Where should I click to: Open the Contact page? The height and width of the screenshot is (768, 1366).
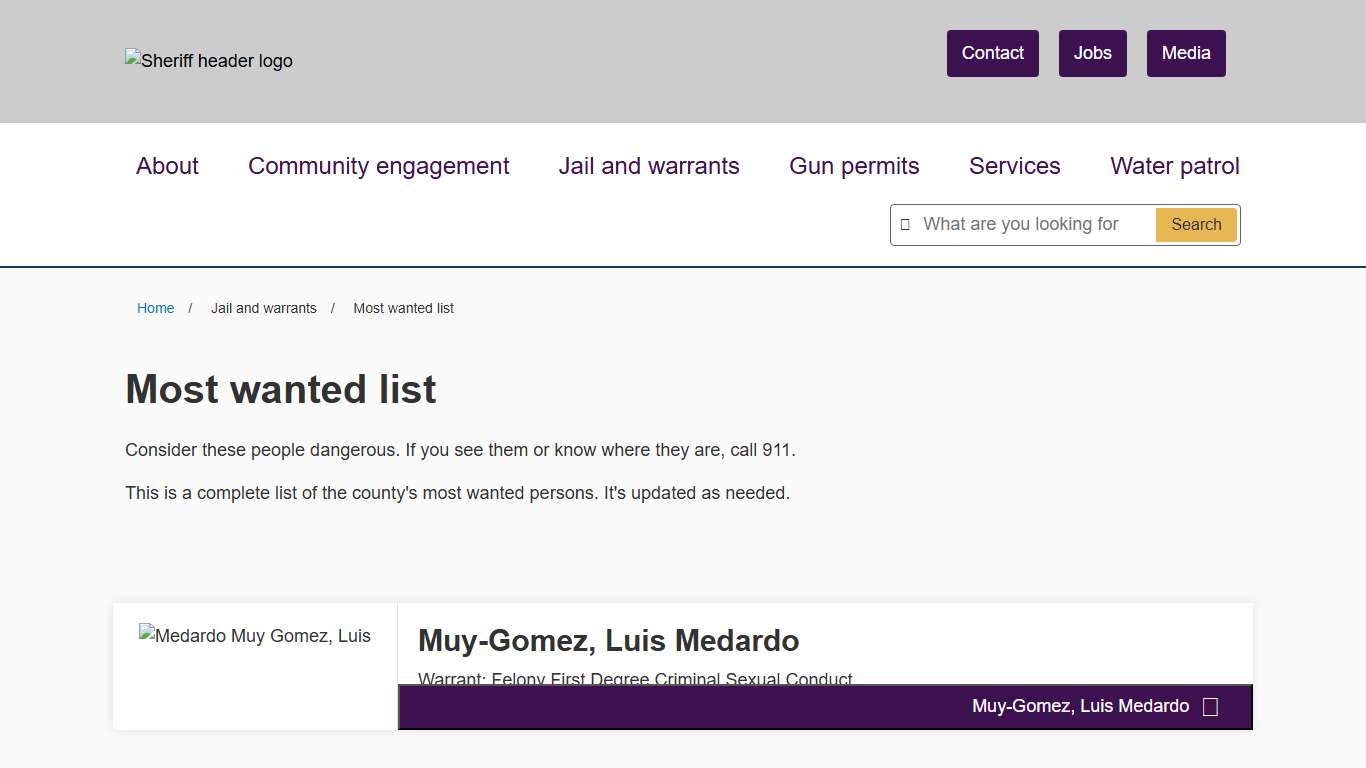992,53
